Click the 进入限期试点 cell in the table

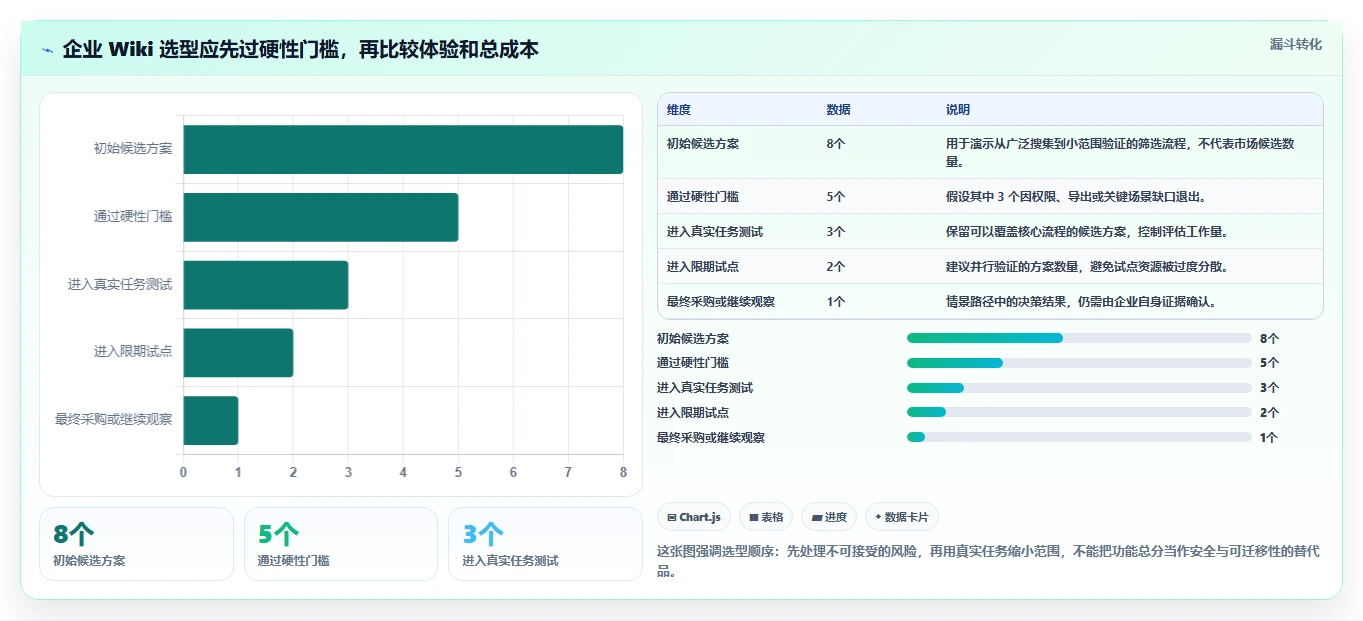703,267
